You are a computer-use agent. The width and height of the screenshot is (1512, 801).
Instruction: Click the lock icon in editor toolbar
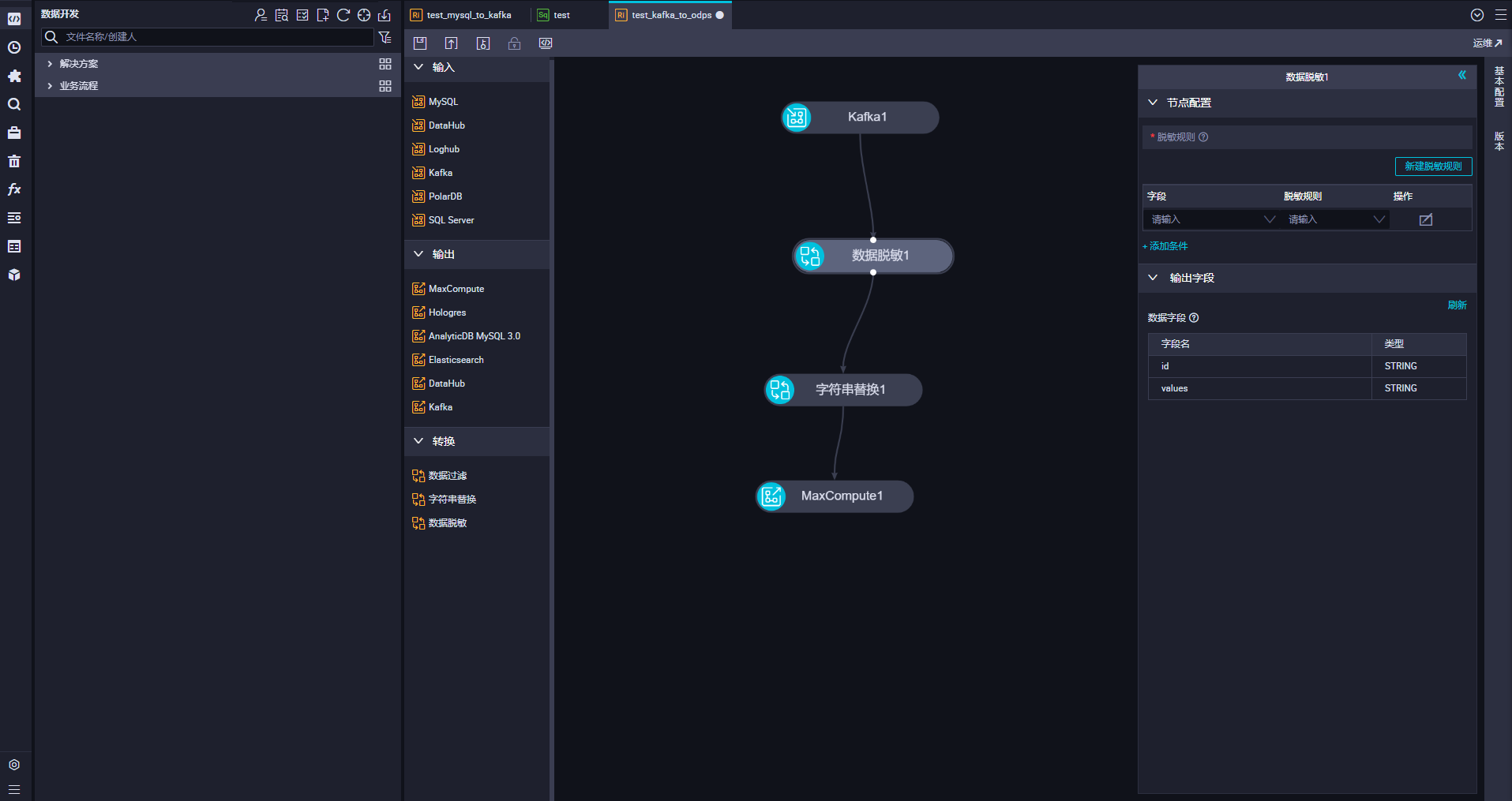click(x=514, y=43)
